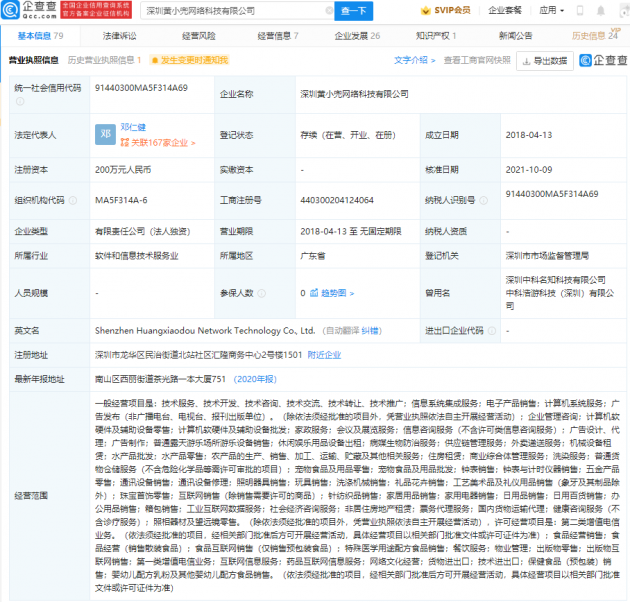
Task: Focus the company name search field
Action: click(x=235, y=11)
